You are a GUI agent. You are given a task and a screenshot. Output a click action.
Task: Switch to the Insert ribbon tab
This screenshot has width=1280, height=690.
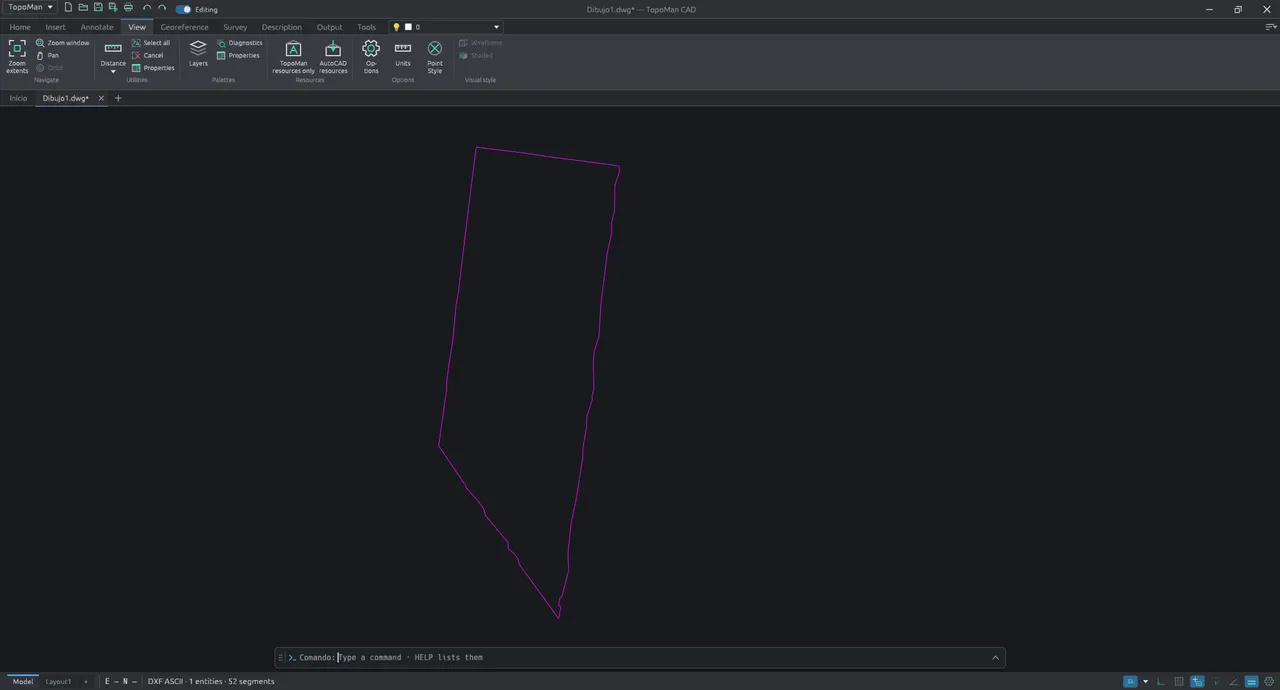[x=55, y=27]
